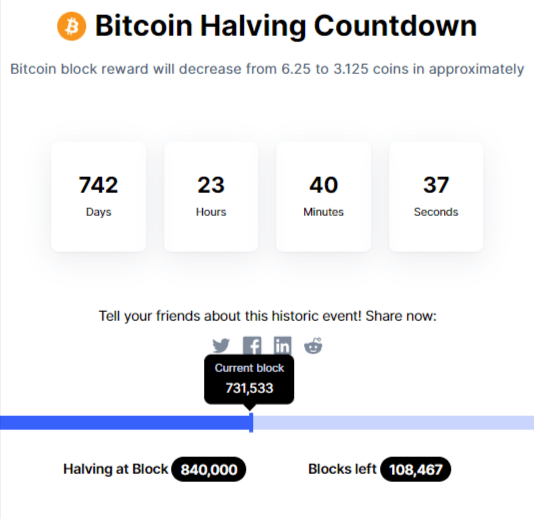The width and height of the screenshot is (534, 519).
Task: Select the 37 Seconds card
Action: [436, 197]
